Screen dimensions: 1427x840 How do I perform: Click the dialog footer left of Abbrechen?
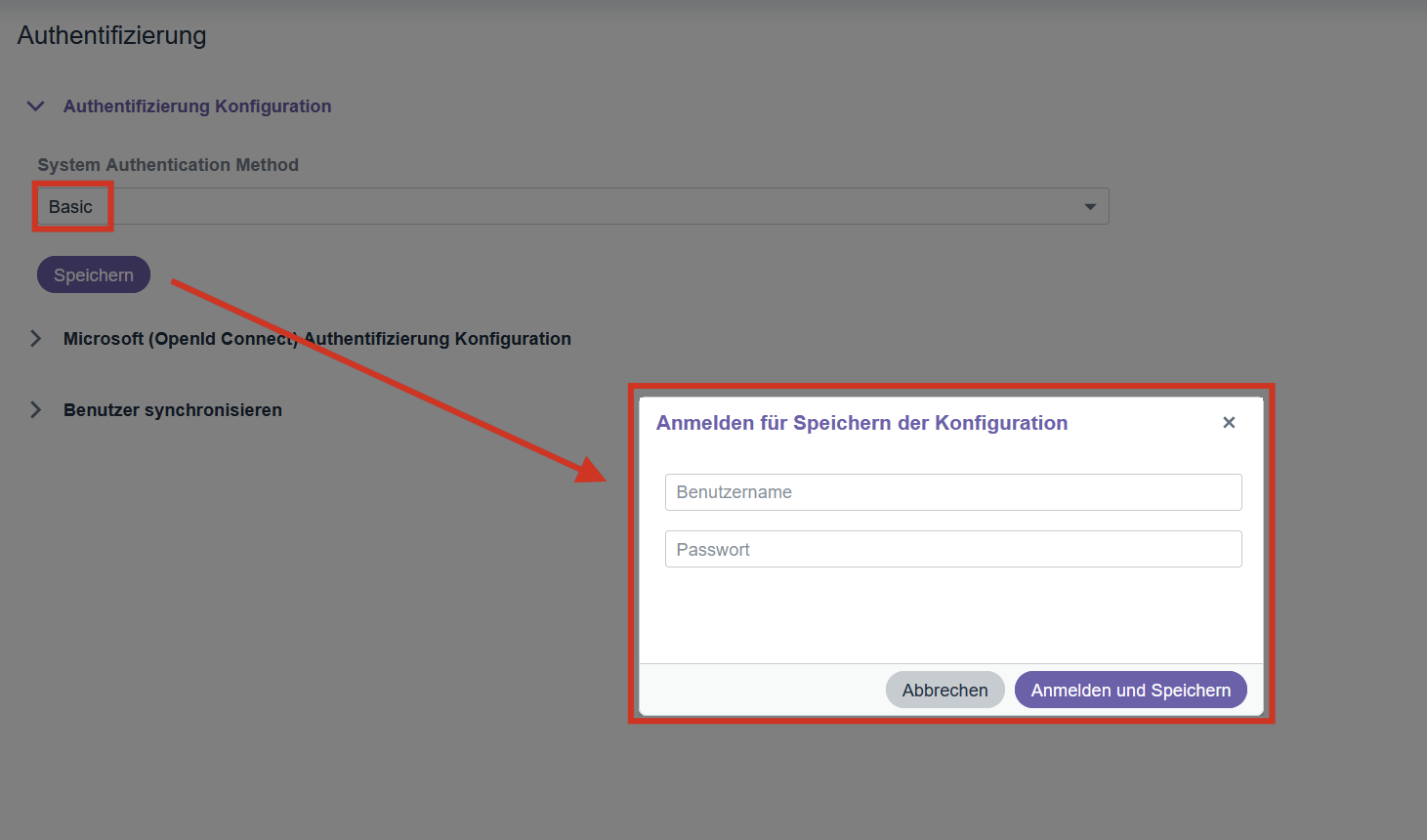[762, 690]
